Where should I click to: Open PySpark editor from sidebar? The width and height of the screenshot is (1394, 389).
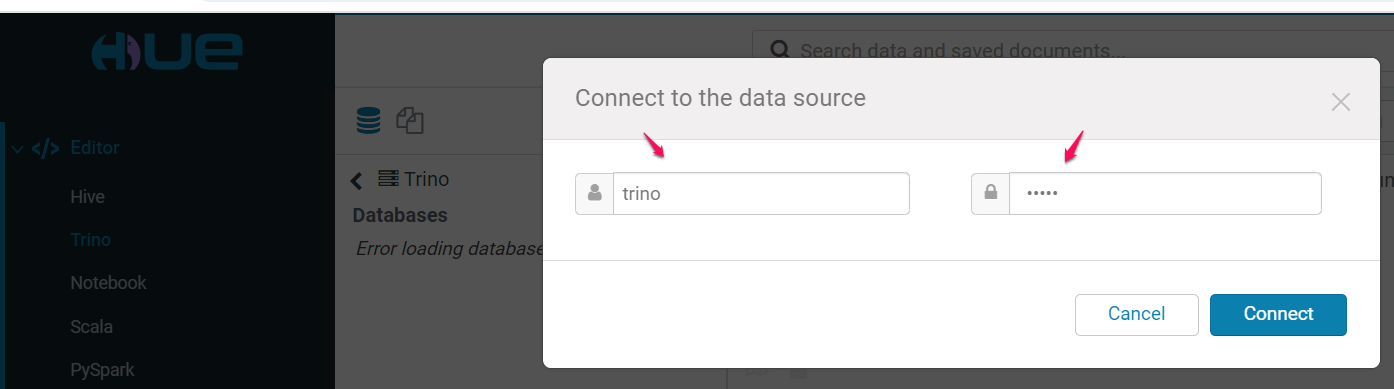(x=102, y=370)
